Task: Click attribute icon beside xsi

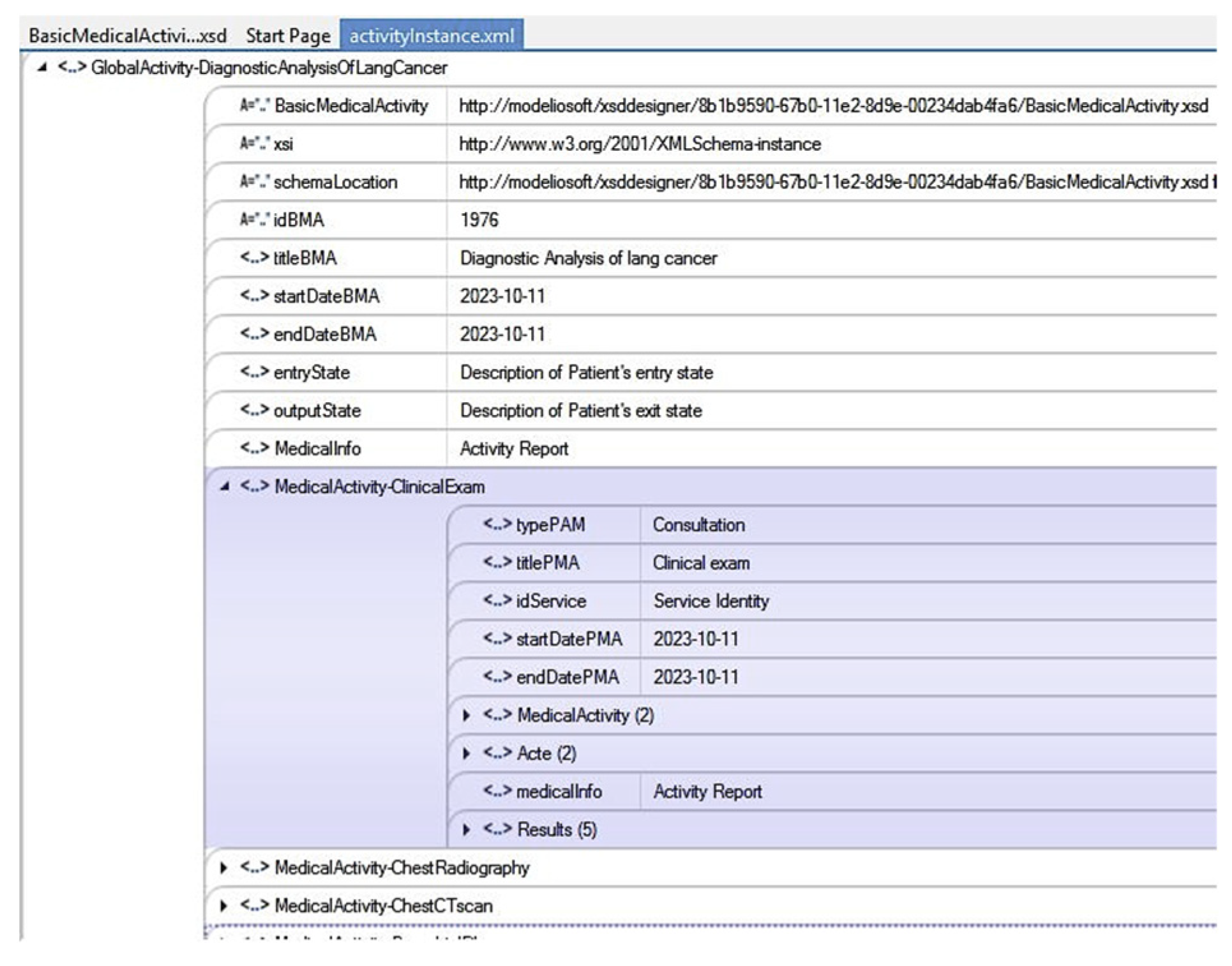Action: point(254,144)
